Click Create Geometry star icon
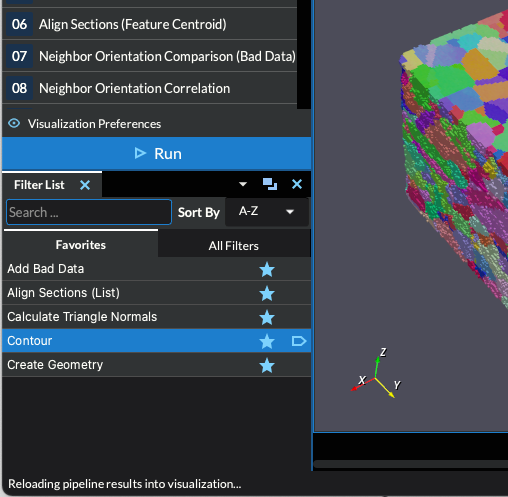The width and height of the screenshot is (508, 497). (267, 365)
